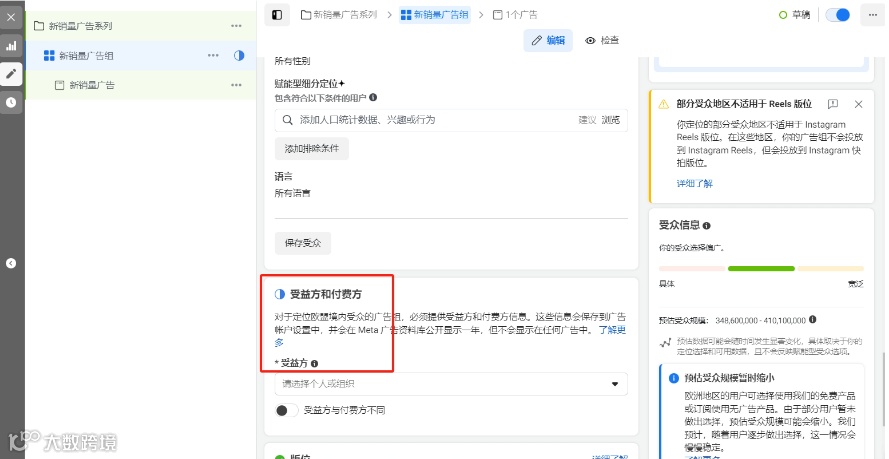The width and height of the screenshot is (889, 459).
Task: Open 详细了解 link in Reels warning
Action: point(695,184)
